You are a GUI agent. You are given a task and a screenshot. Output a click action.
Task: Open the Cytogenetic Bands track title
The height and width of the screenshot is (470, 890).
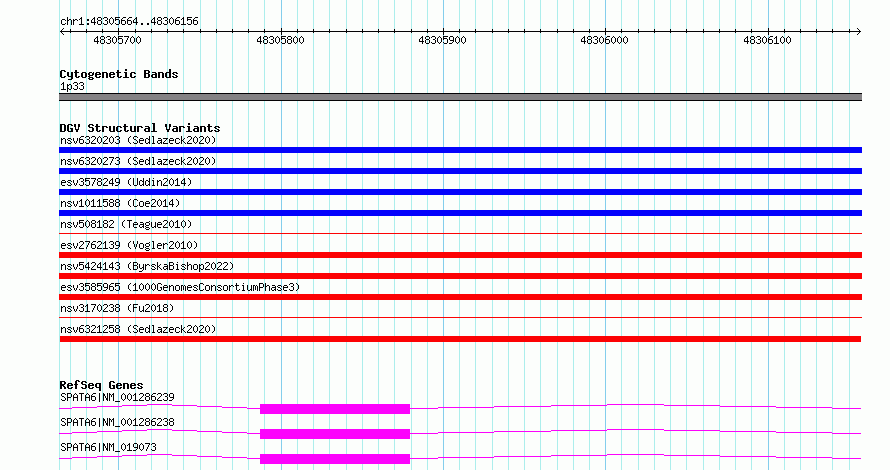click(119, 74)
